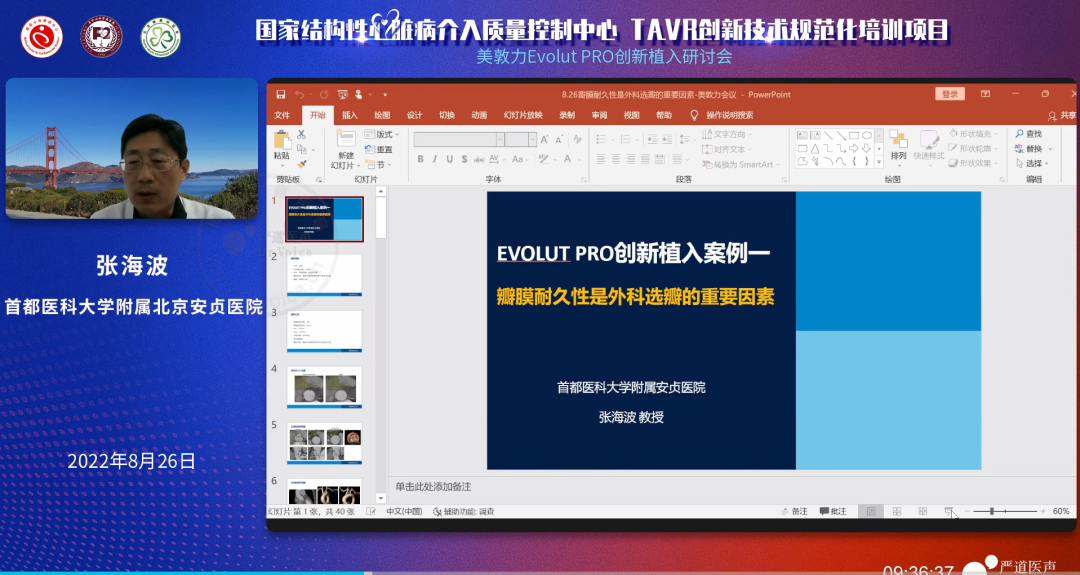Click the New Slide icon

346,138
